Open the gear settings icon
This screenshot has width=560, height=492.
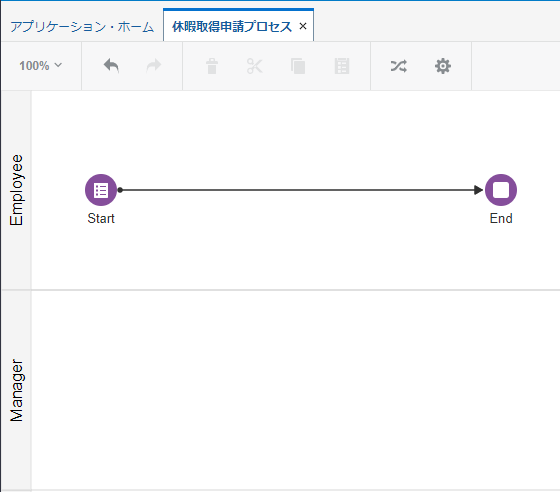click(x=443, y=66)
